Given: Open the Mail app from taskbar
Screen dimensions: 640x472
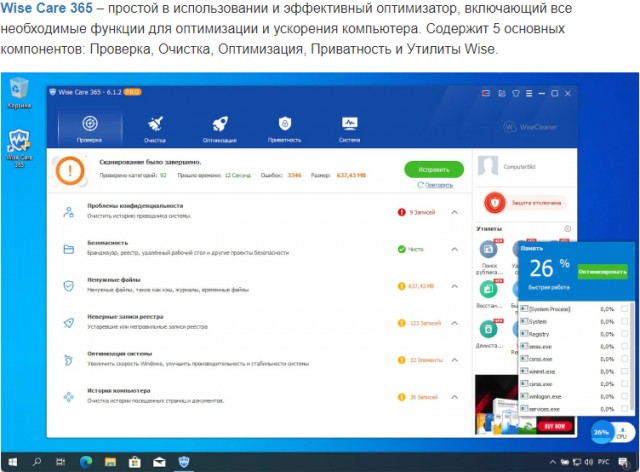Looking at the screenshot, I should [159, 462].
